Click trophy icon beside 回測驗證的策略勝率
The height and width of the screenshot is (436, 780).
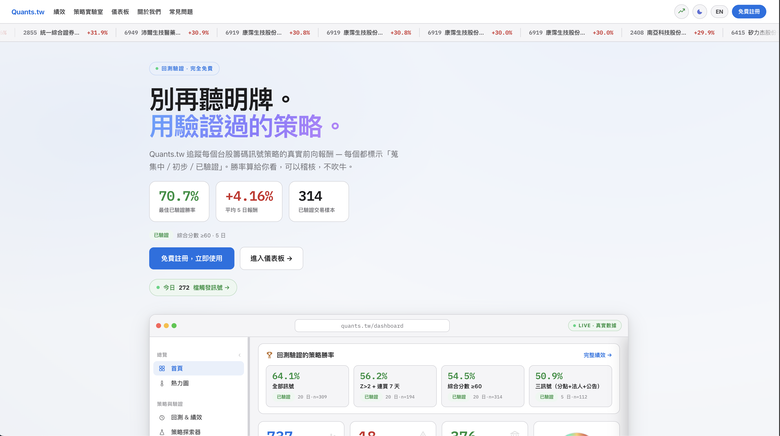coord(269,355)
